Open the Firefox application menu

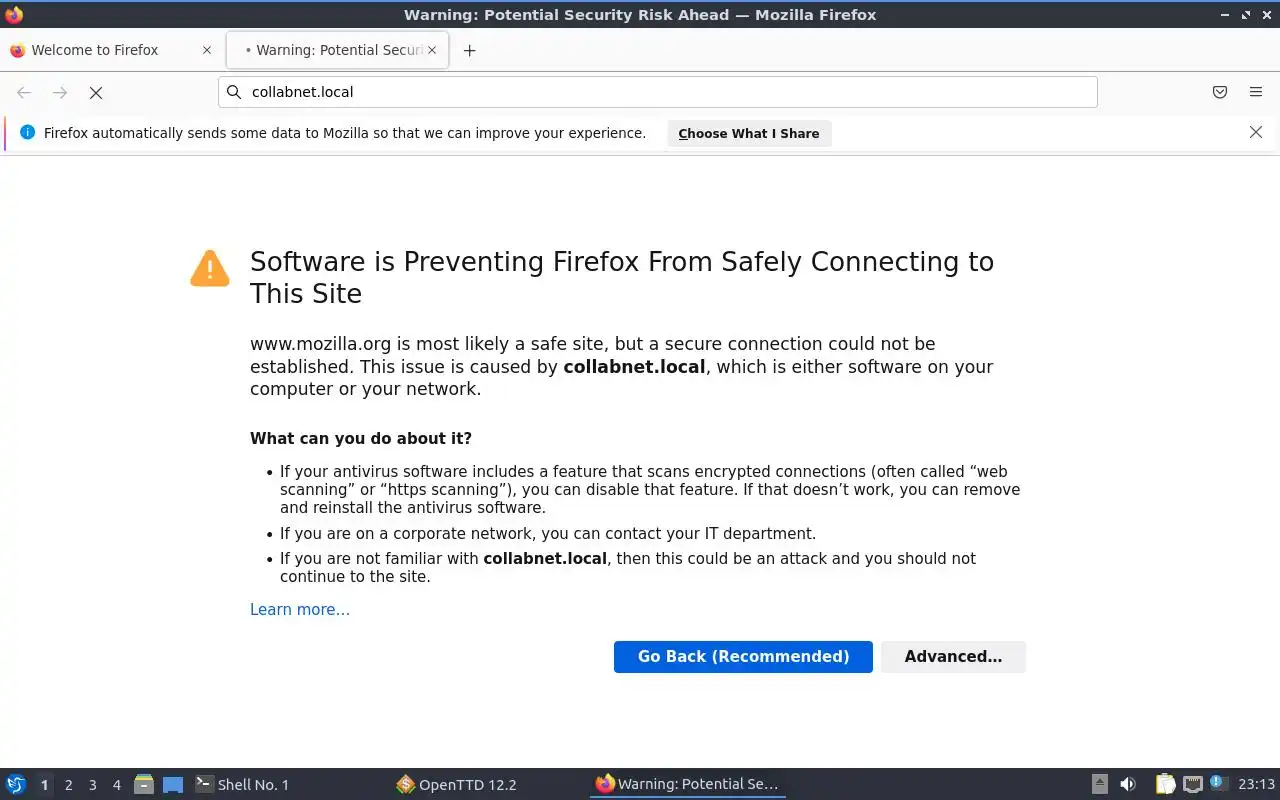pyautogui.click(x=1256, y=92)
